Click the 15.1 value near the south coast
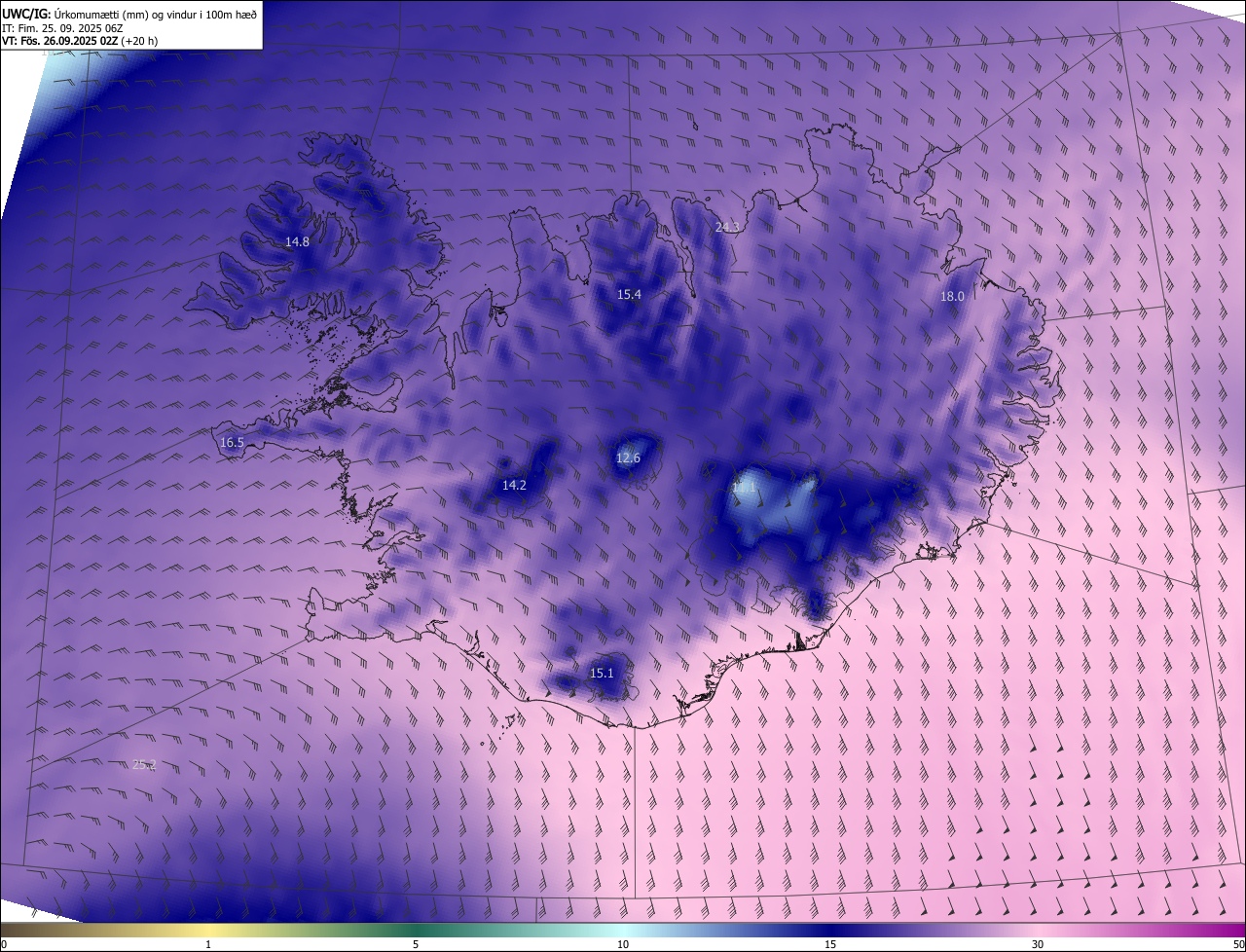 point(602,673)
